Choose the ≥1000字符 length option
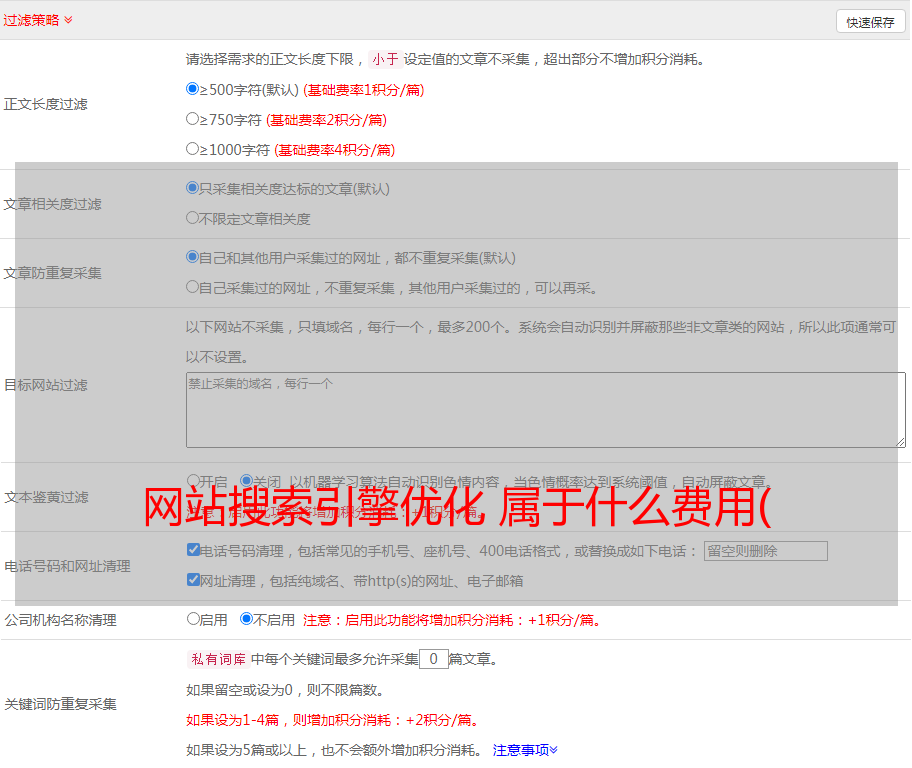Image resolution: width=912 pixels, height=768 pixels. coord(193,149)
